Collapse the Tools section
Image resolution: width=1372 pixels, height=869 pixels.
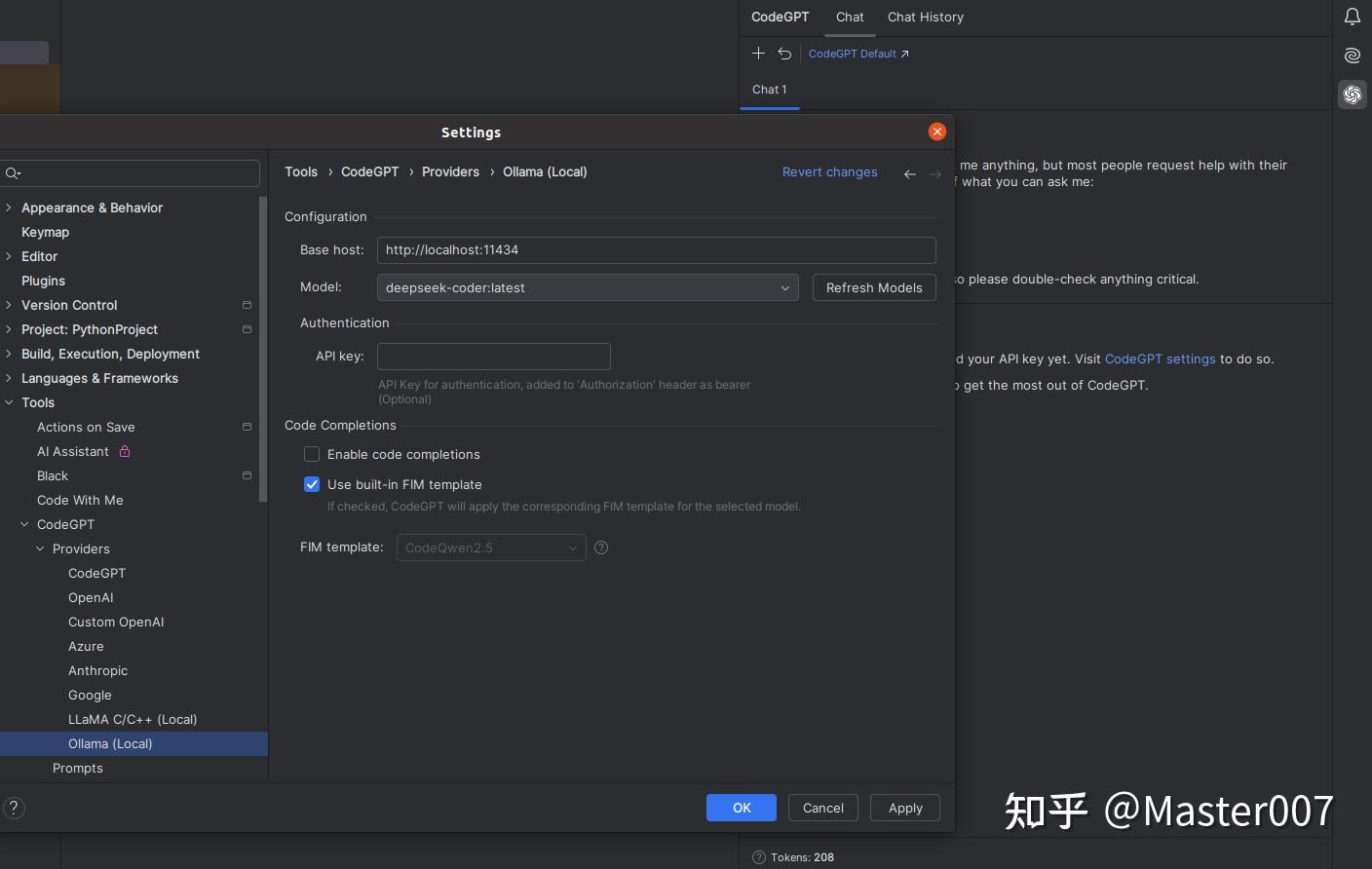9,402
